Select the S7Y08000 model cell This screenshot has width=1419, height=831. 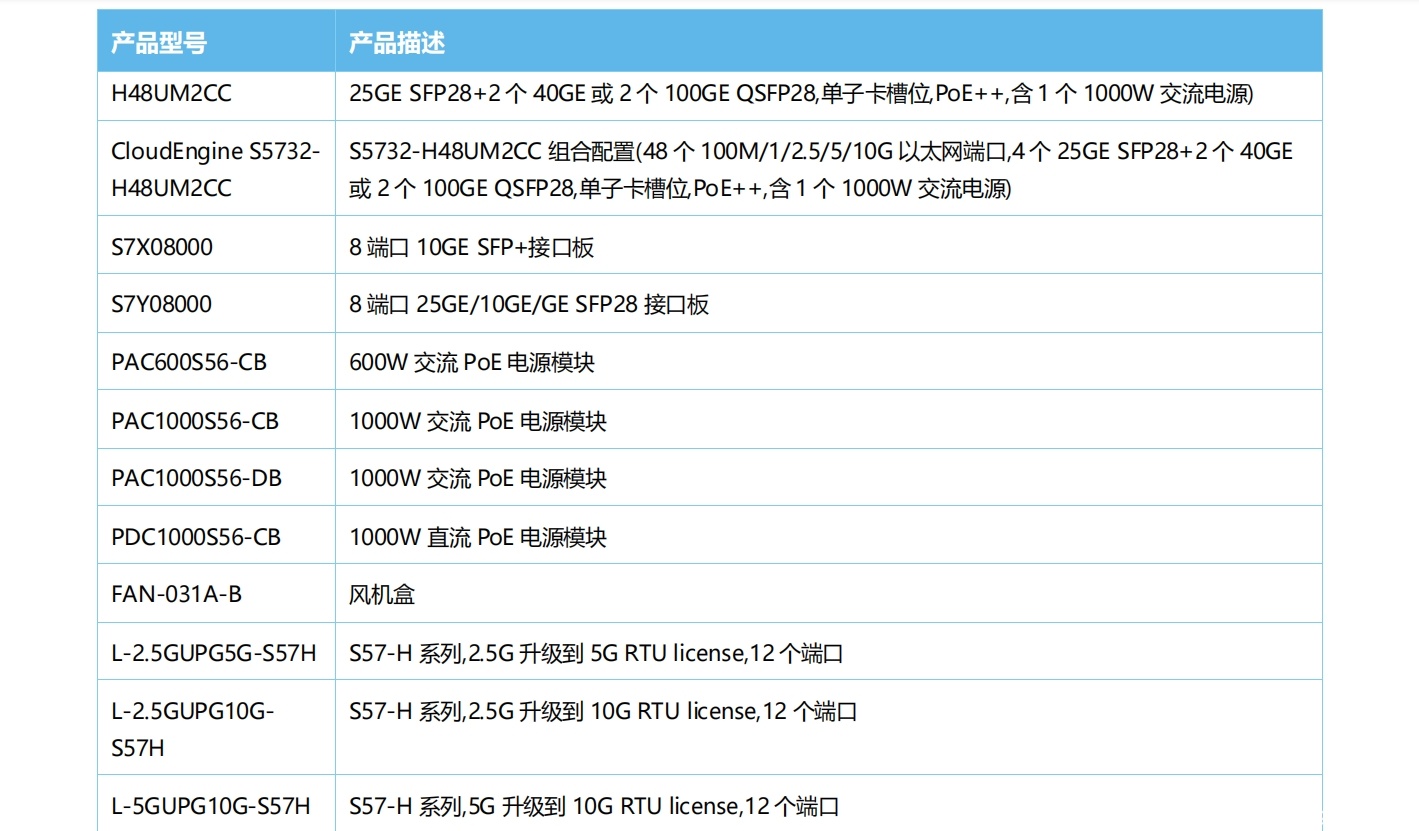click(162, 304)
